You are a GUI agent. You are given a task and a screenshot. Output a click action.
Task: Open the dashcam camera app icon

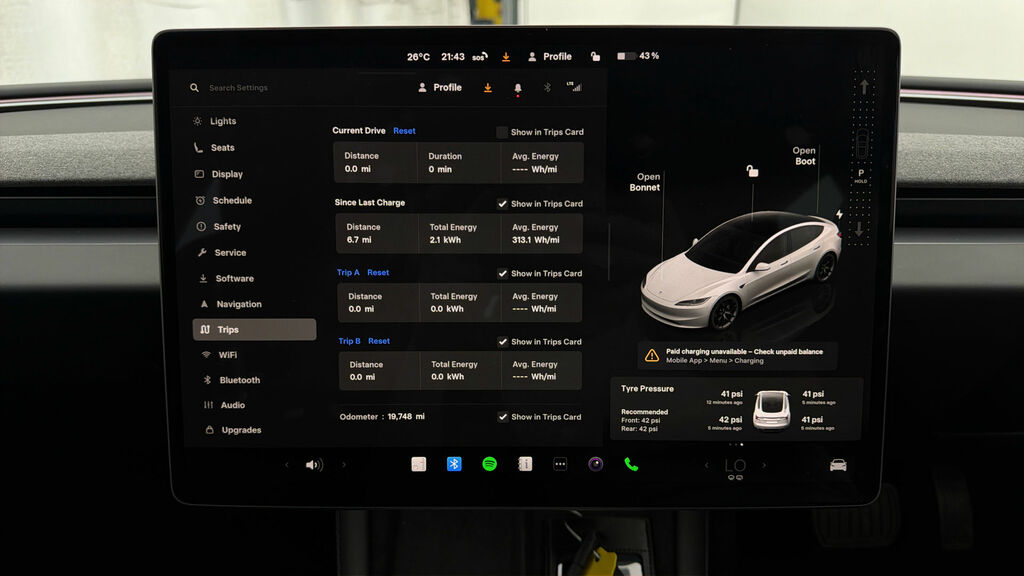pyautogui.click(x=595, y=464)
